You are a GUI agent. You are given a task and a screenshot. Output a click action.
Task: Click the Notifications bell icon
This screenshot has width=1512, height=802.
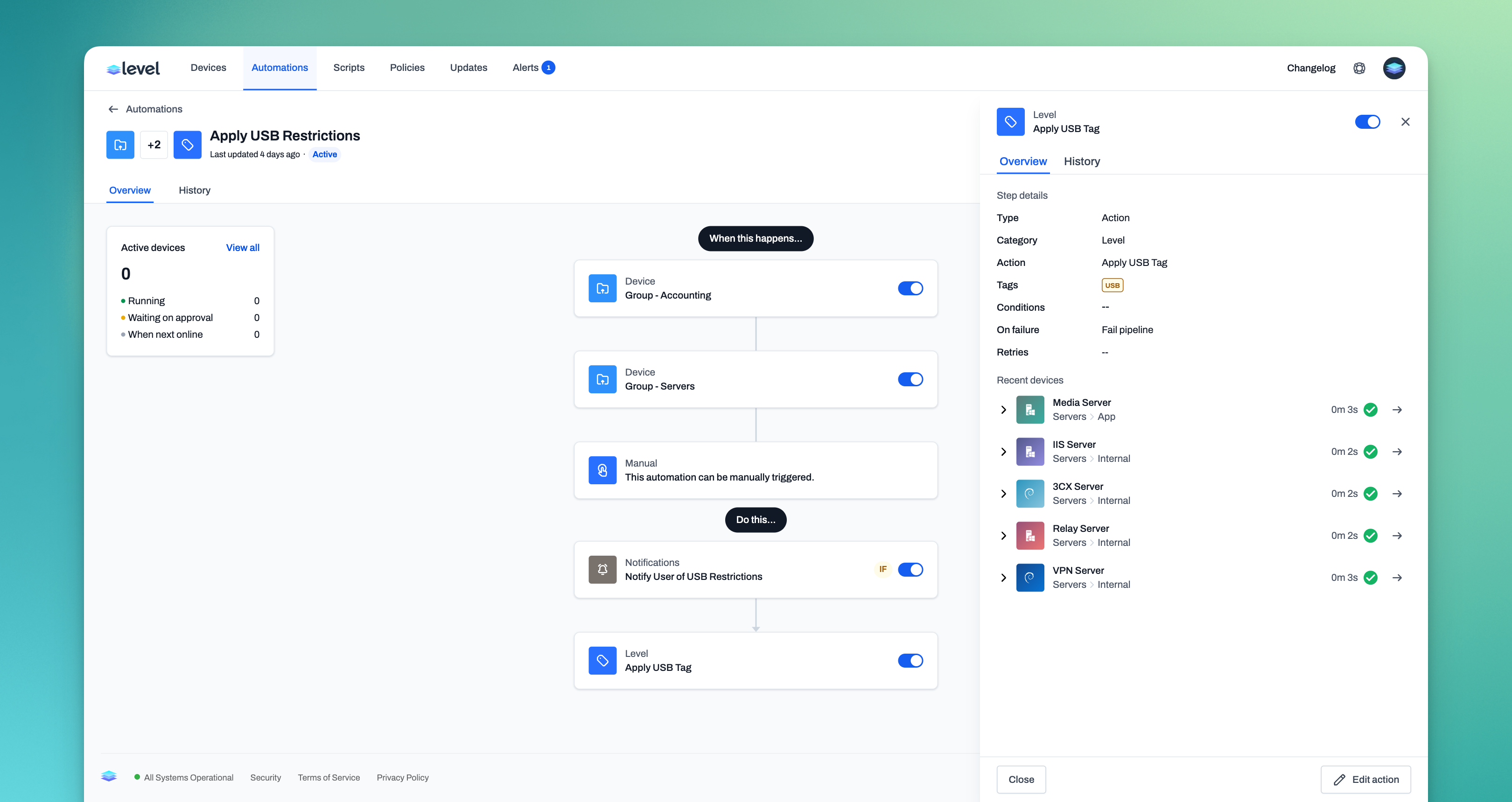point(602,569)
